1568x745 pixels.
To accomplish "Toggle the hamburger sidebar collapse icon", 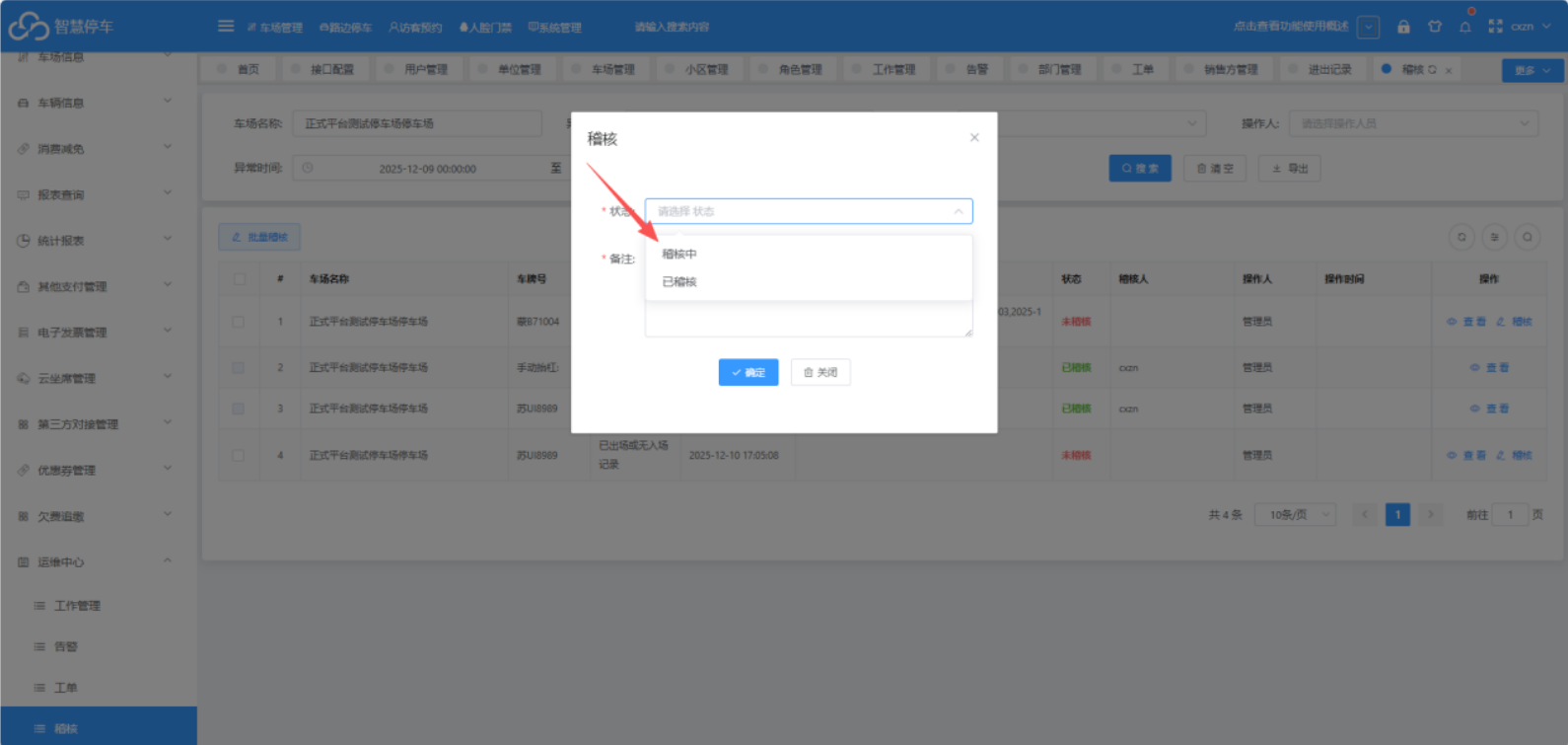I will coord(226,26).
